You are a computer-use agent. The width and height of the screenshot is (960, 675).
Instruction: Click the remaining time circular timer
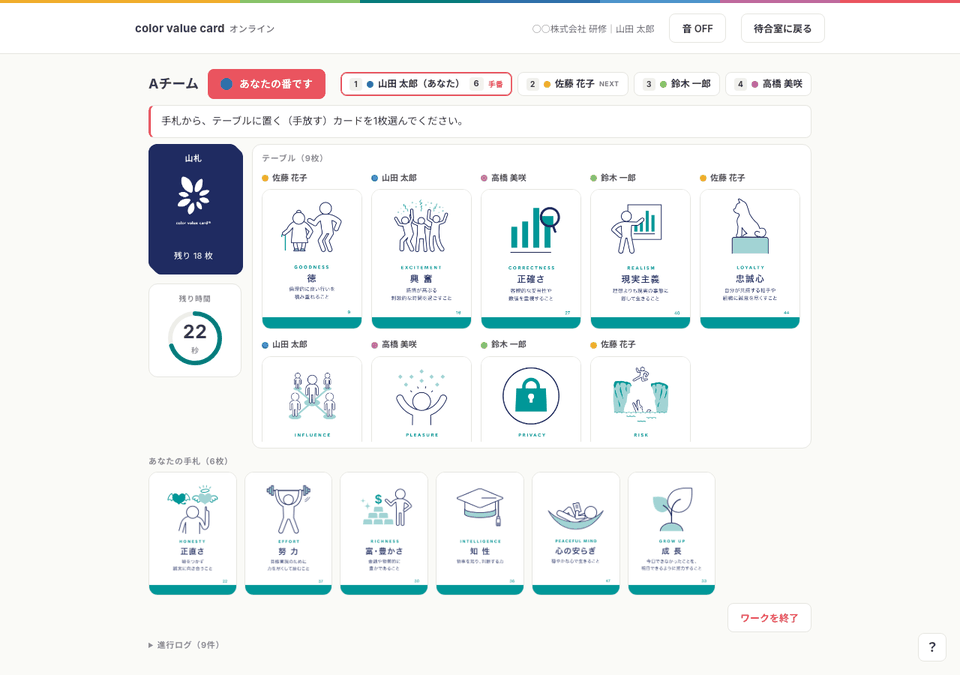click(x=195, y=338)
